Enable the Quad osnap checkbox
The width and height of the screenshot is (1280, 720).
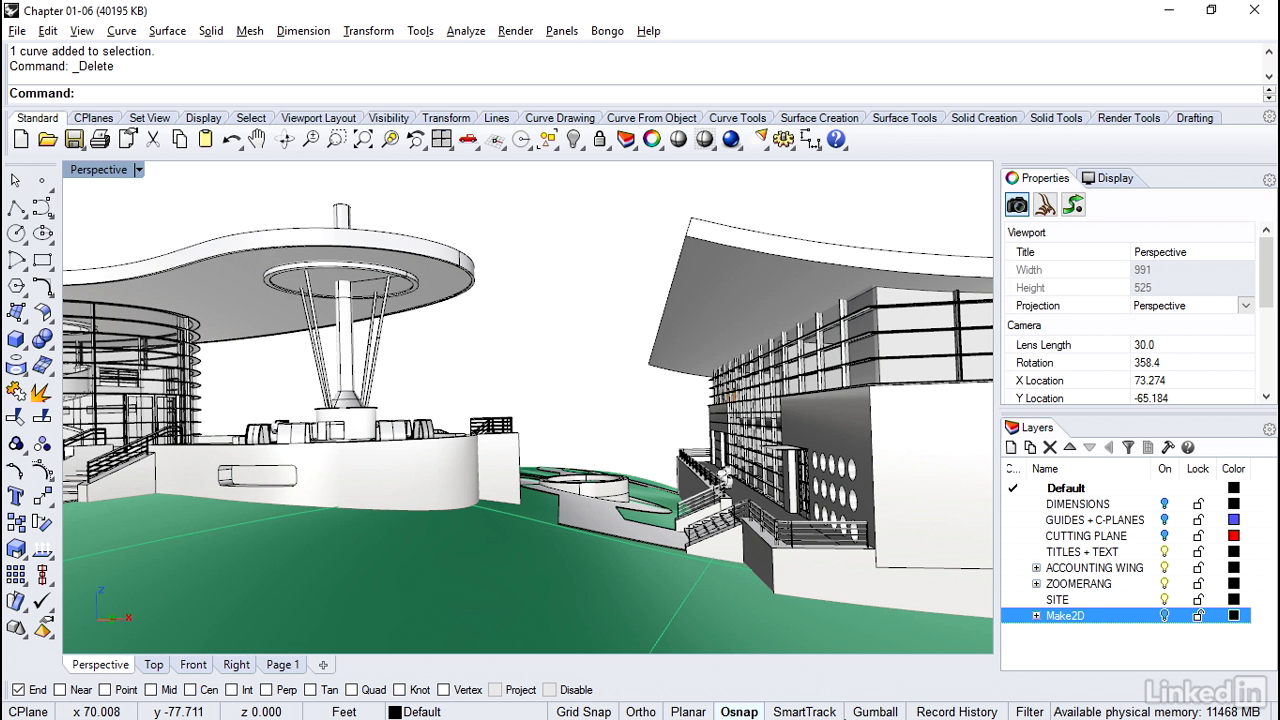351,690
